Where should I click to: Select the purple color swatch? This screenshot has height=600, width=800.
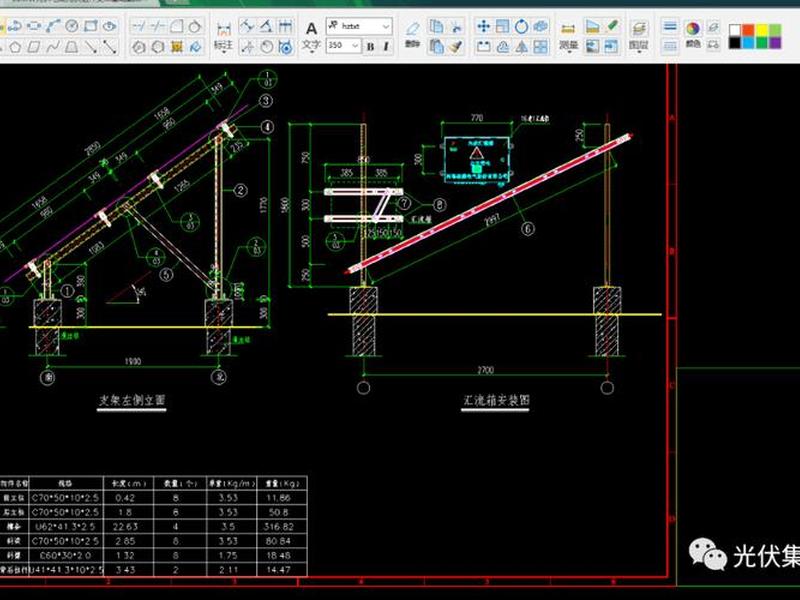[x=775, y=43]
